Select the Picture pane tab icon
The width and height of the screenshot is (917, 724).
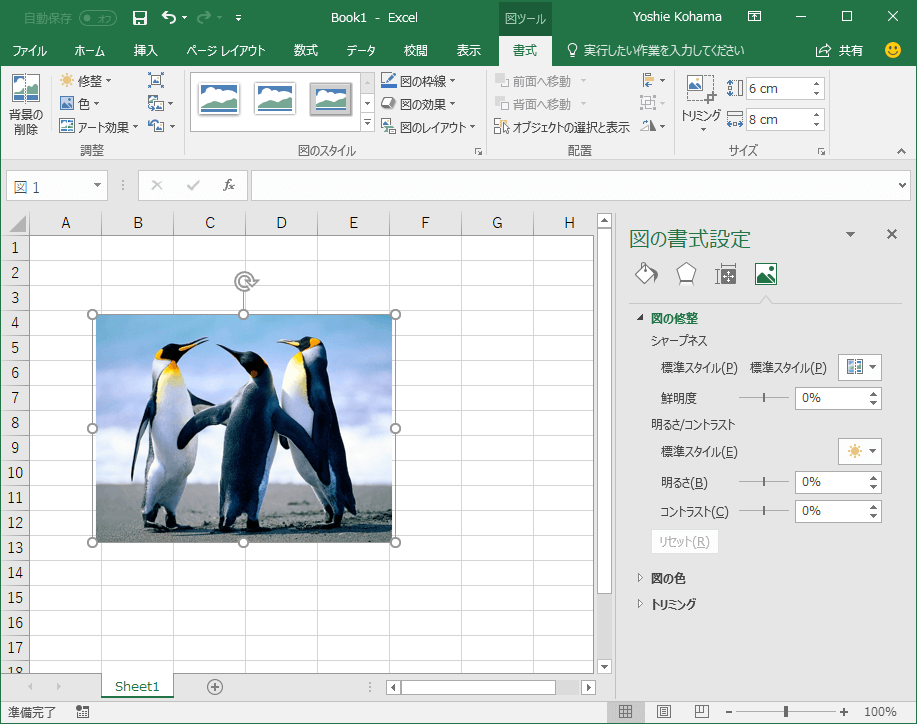point(766,274)
